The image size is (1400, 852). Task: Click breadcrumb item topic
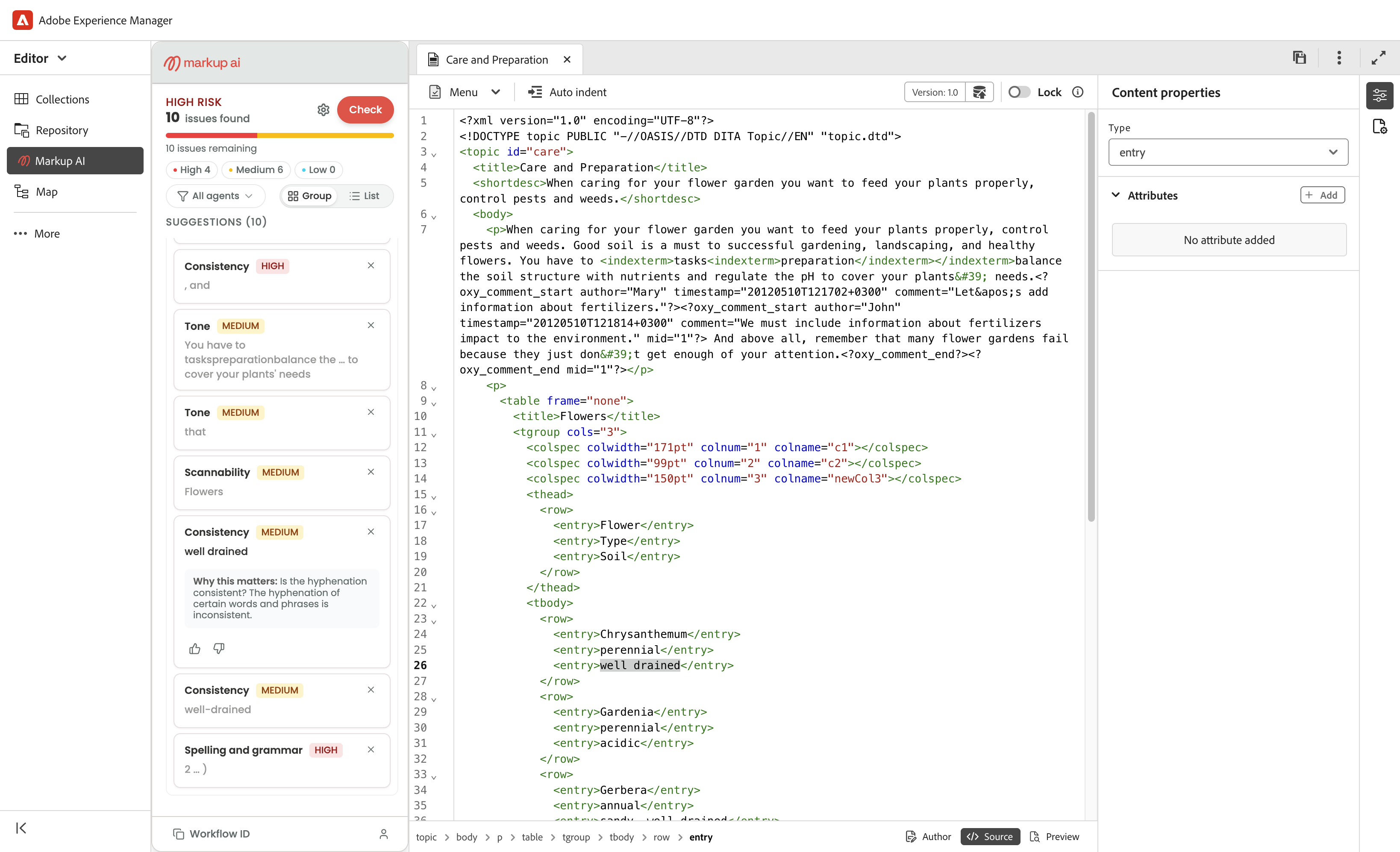pyautogui.click(x=426, y=837)
